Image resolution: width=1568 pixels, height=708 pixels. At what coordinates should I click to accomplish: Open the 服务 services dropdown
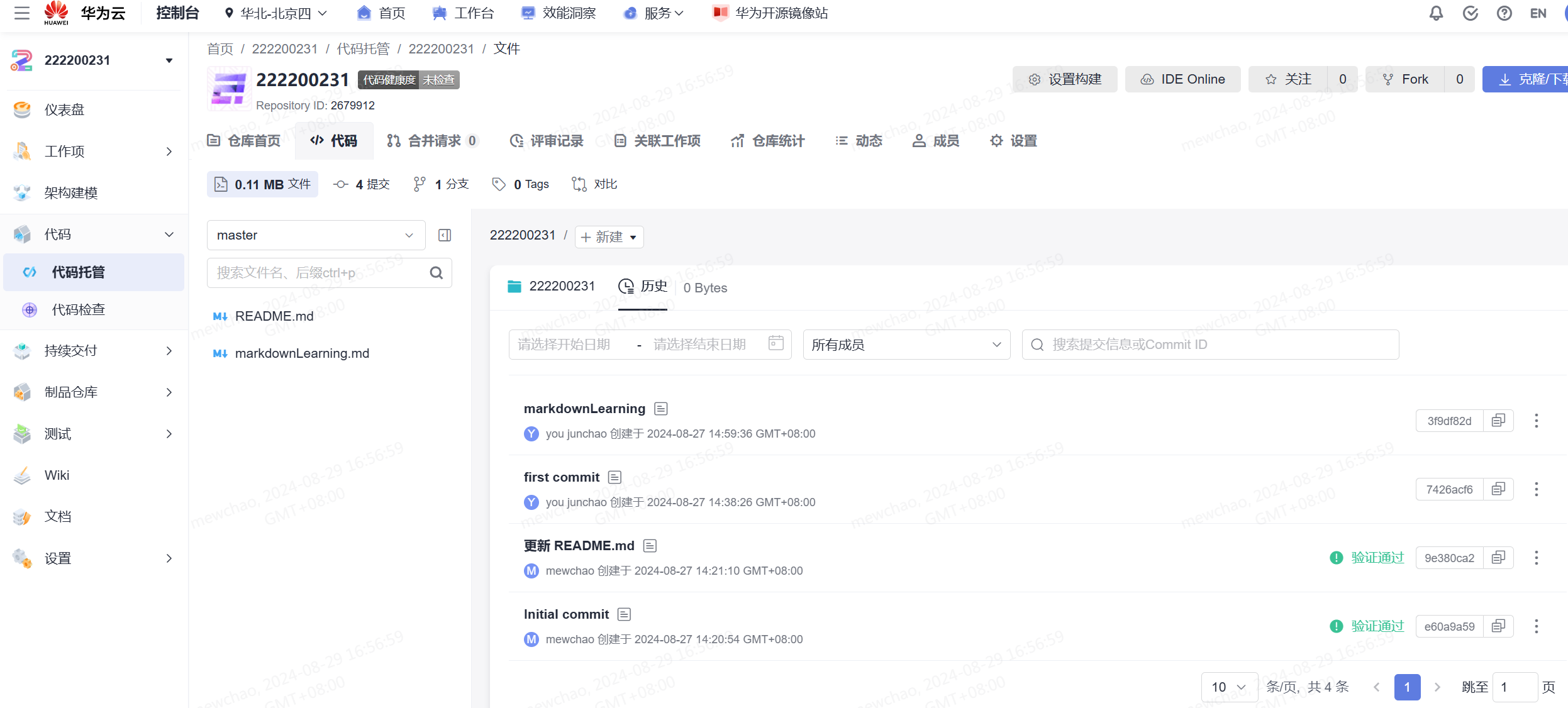coord(653,13)
